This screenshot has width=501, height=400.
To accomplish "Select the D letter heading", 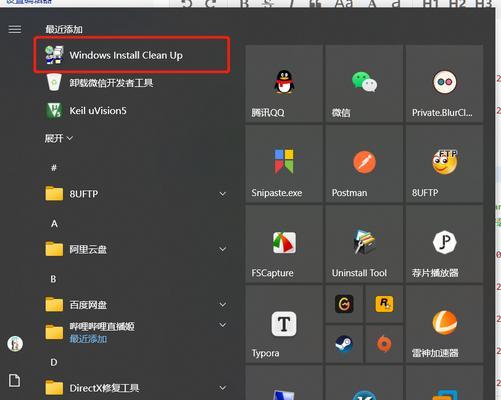I will pos(54,362).
